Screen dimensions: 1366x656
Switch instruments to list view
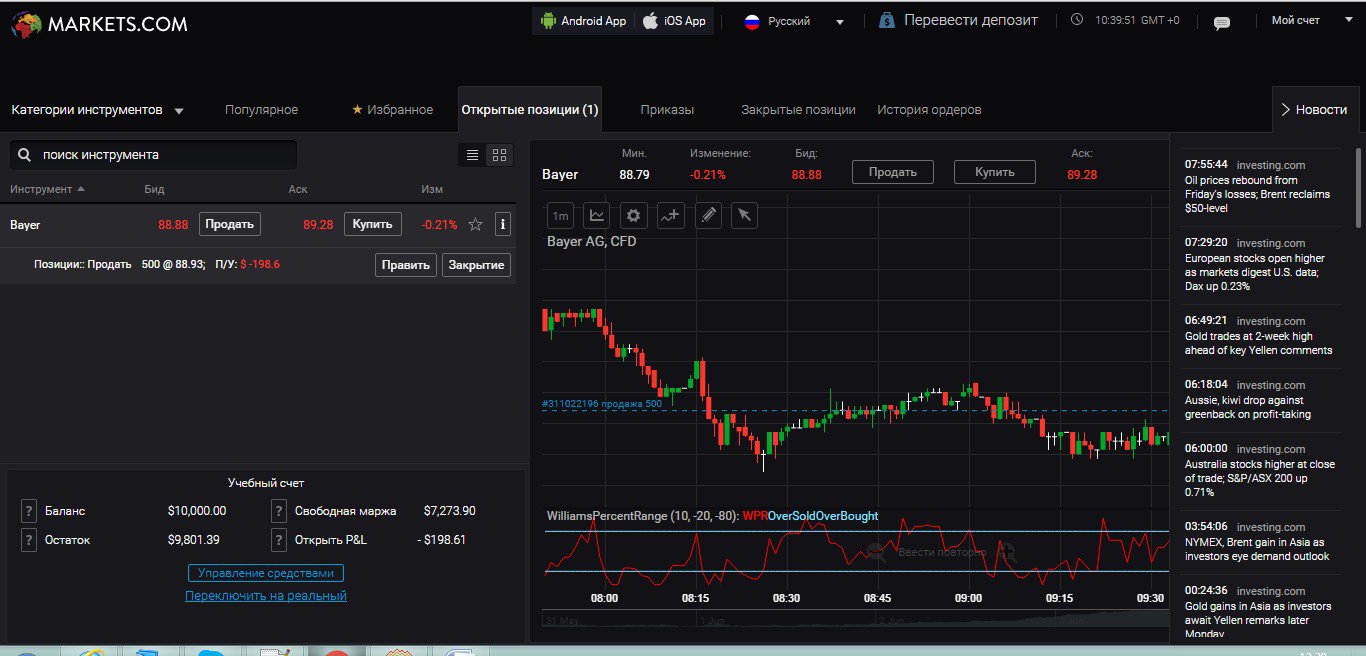tap(473, 155)
